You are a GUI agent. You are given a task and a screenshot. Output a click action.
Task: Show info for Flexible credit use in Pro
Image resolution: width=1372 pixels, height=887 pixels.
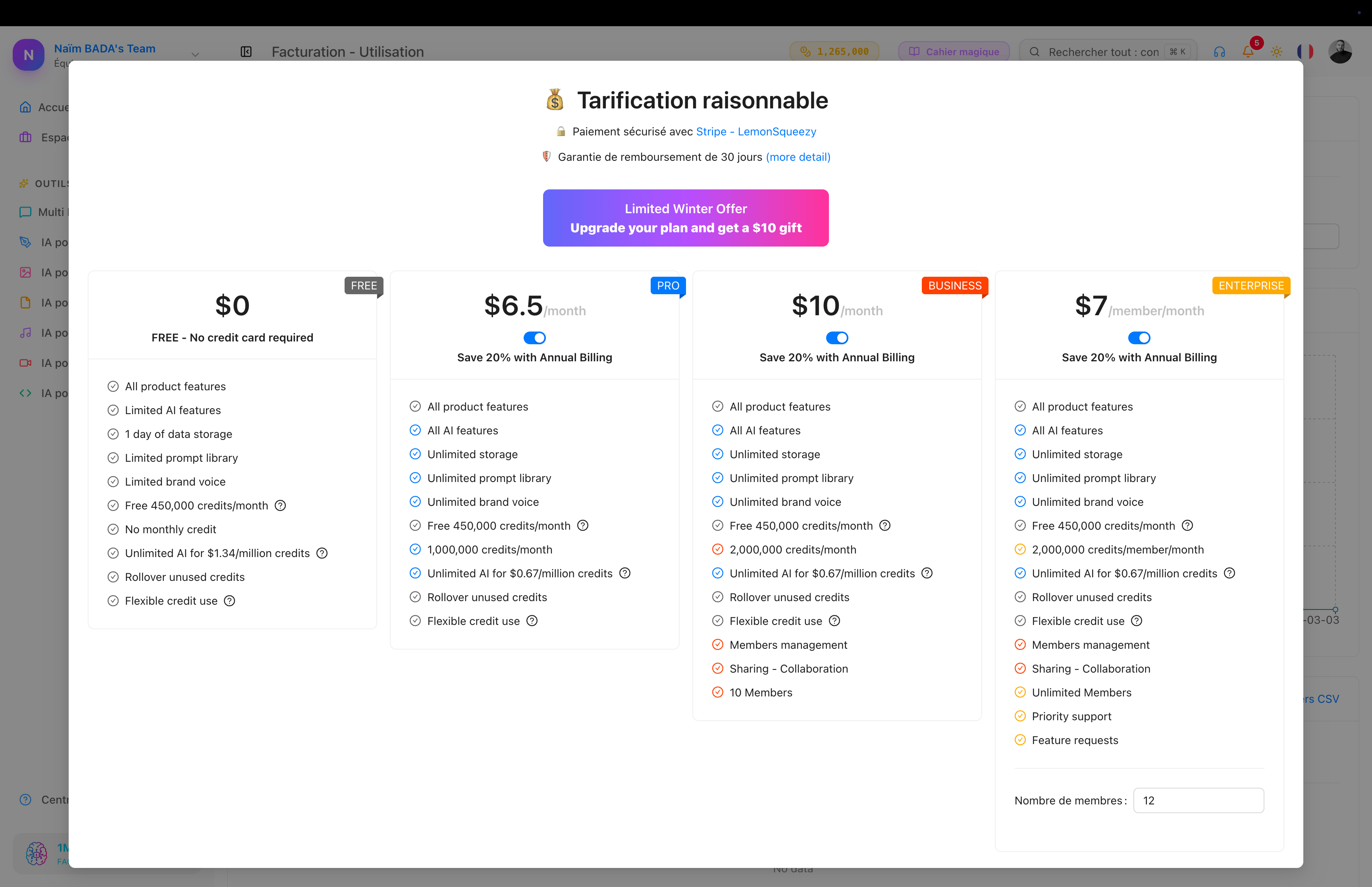pyautogui.click(x=532, y=621)
